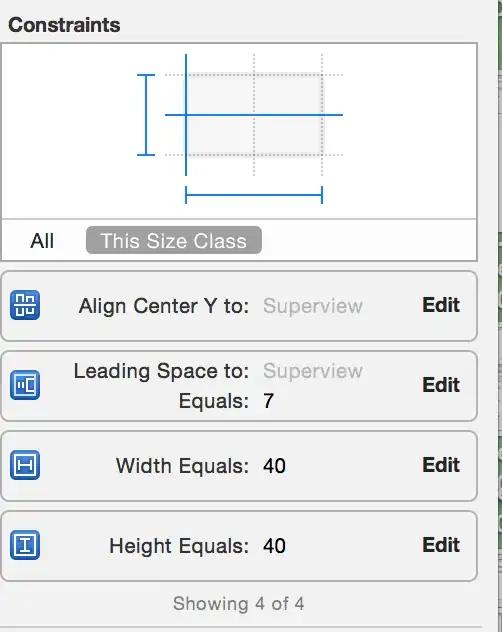The image size is (502, 632).
Task: Click the Leading Space Equals value 7
Action: 269,401
